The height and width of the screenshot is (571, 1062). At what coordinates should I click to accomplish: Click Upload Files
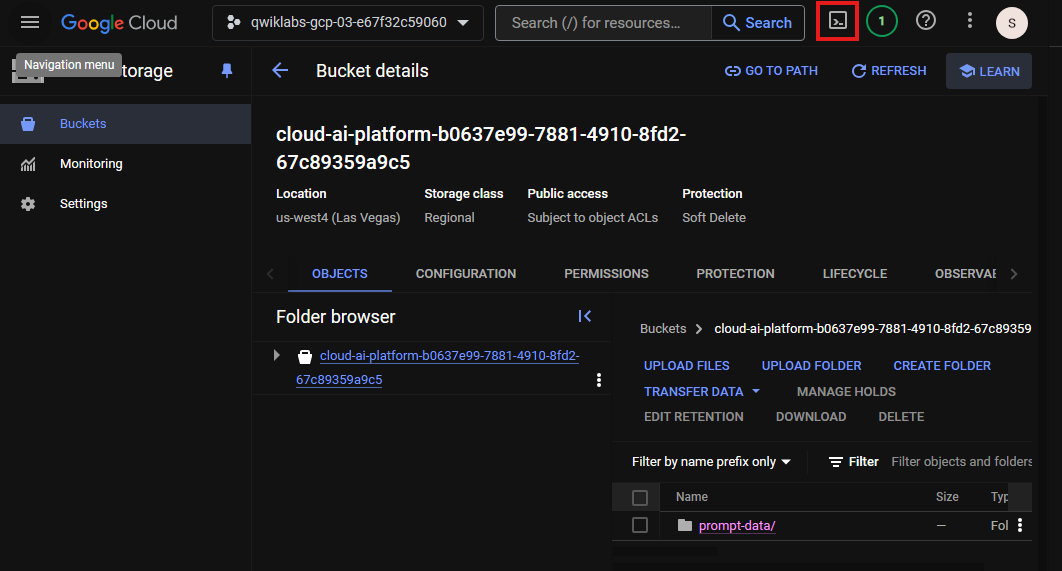click(x=686, y=366)
